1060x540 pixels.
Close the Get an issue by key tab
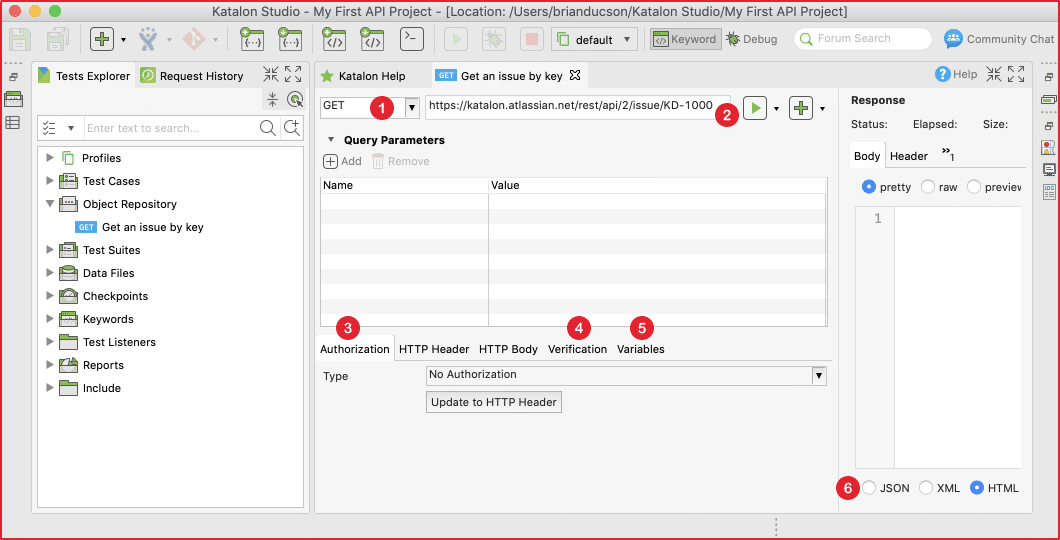[575, 76]
